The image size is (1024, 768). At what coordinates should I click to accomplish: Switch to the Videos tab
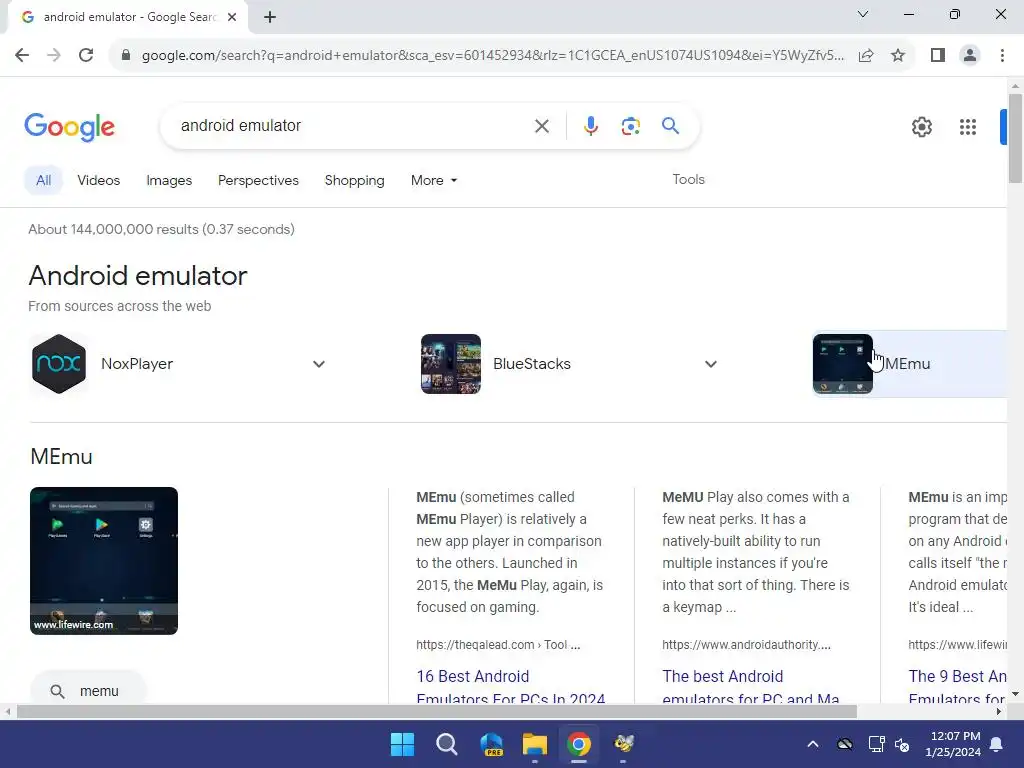pos(99,180)
